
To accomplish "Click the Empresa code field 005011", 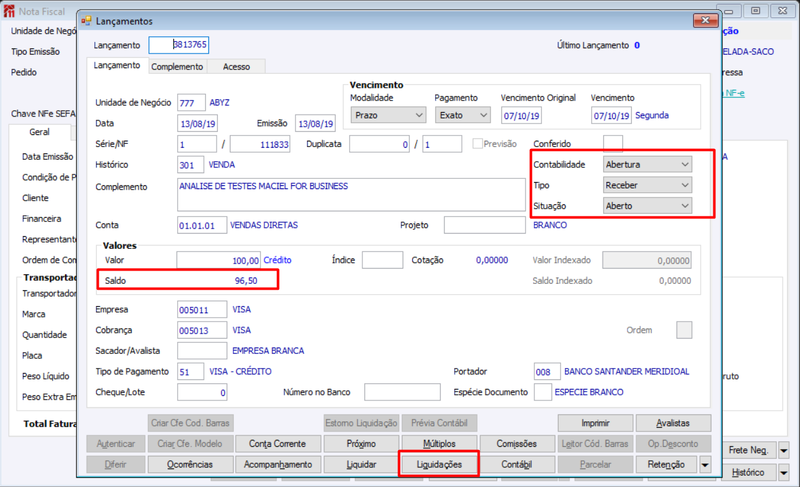I will pyautogui.click(x=202, y=310).
